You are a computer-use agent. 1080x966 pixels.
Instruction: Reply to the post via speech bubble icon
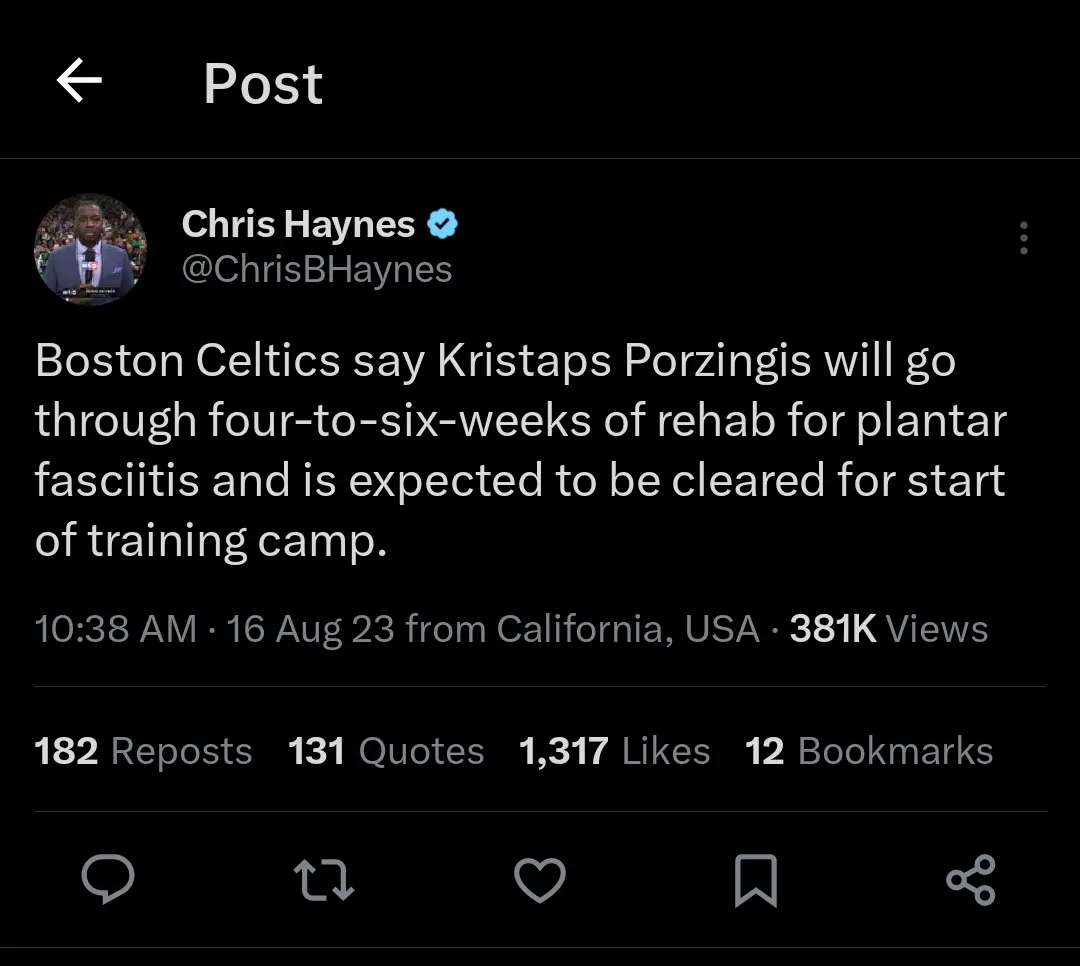coord(108,880)
